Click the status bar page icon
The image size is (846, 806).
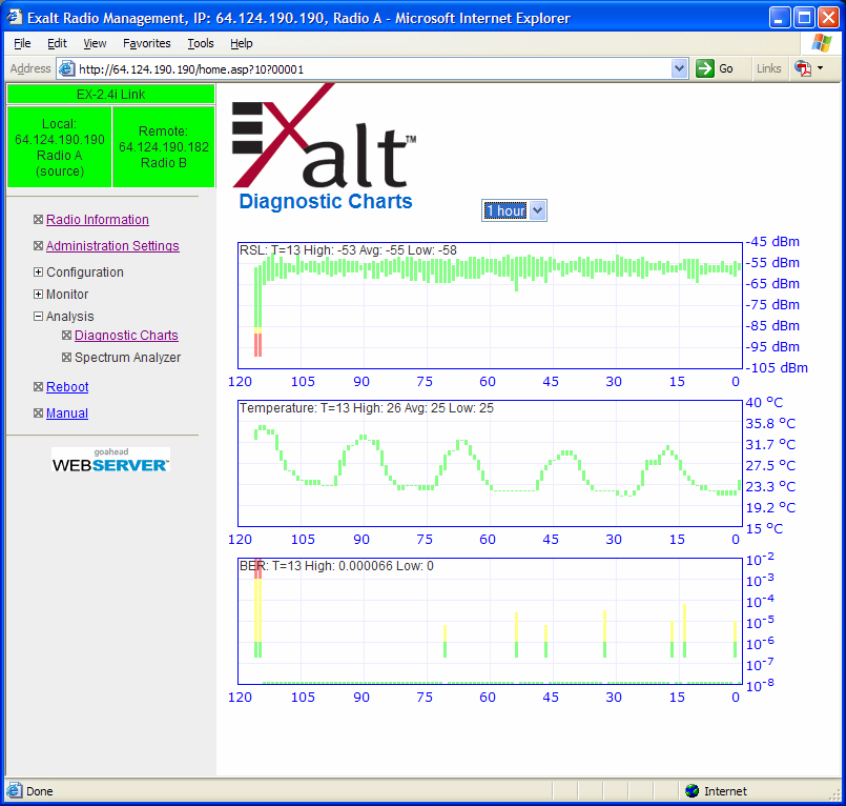pyautogui.click(x=15, y=790)
